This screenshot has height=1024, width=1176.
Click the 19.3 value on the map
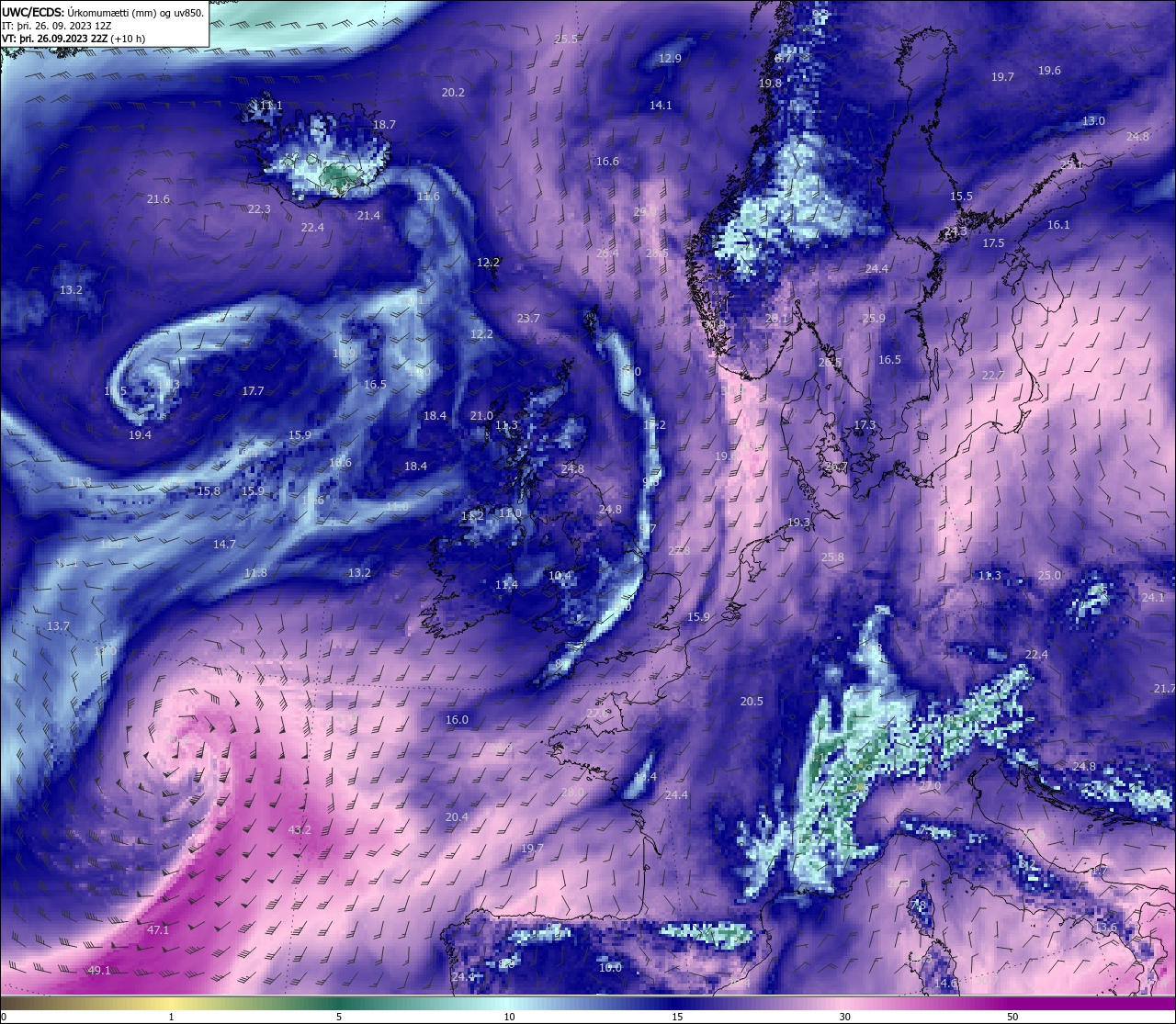(799, 522)
